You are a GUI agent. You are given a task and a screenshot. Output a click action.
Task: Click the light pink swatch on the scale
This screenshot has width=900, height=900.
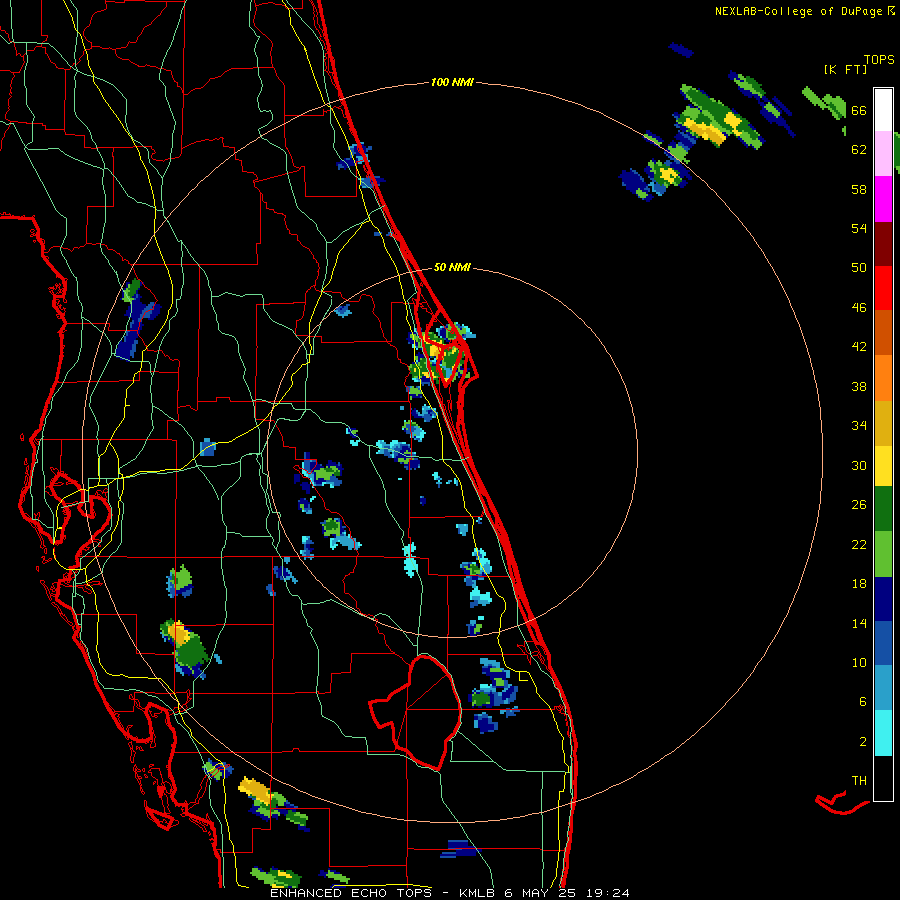[883, 154]
